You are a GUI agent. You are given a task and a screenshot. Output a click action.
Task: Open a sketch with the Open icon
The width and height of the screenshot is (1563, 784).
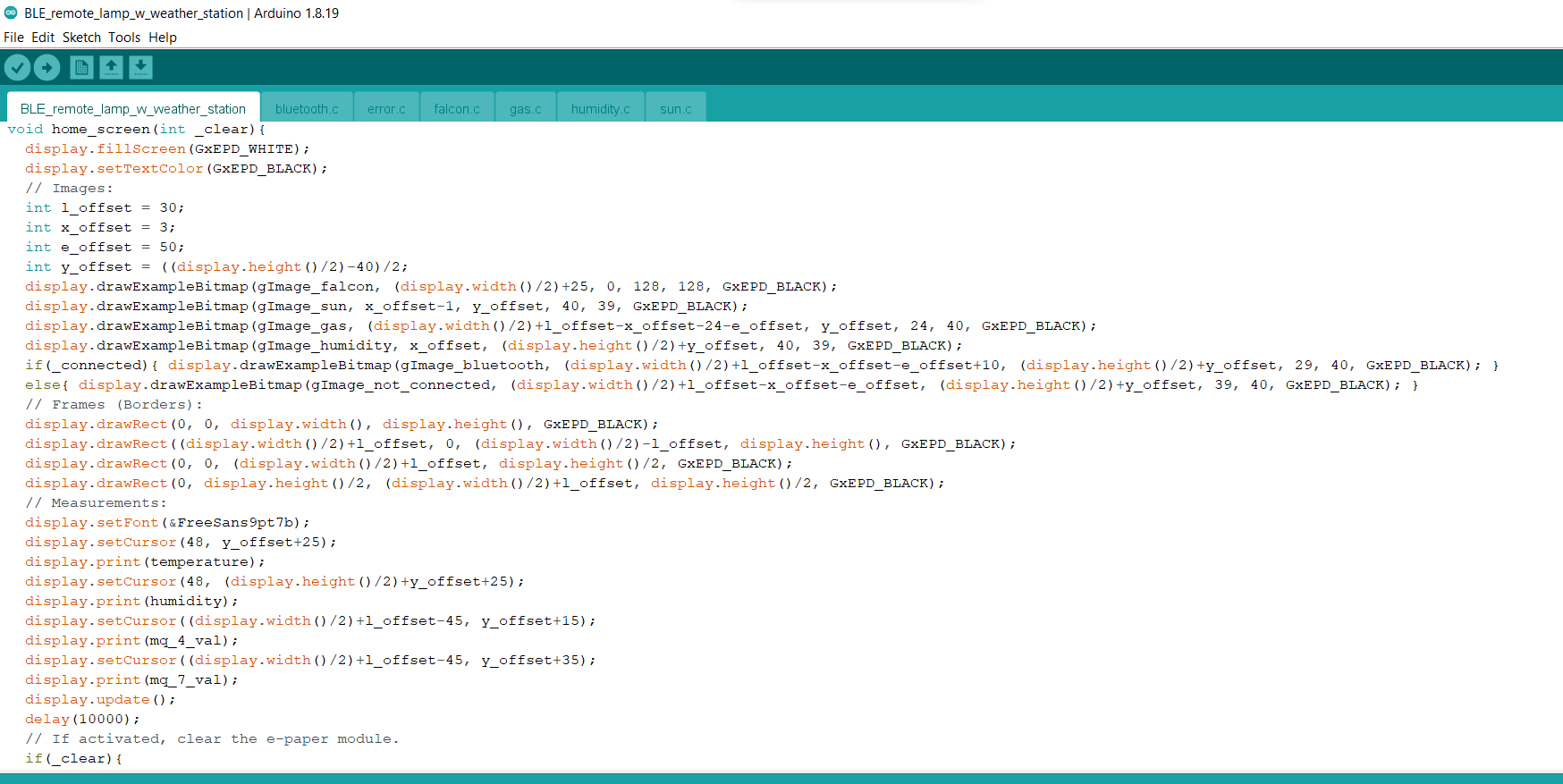click(x=111, y=67)
